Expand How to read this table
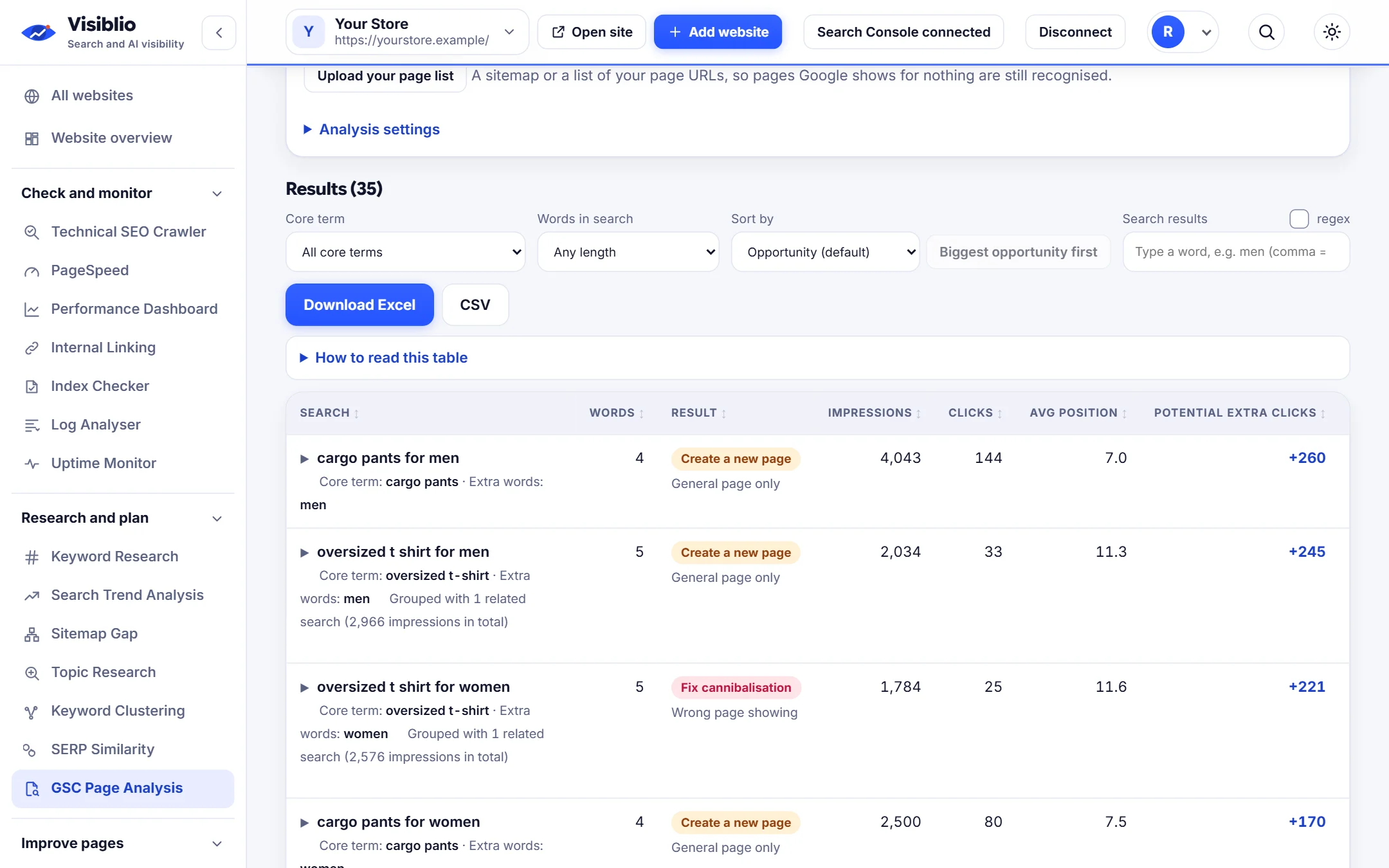 pyautogui.click(x=384, y=357)
